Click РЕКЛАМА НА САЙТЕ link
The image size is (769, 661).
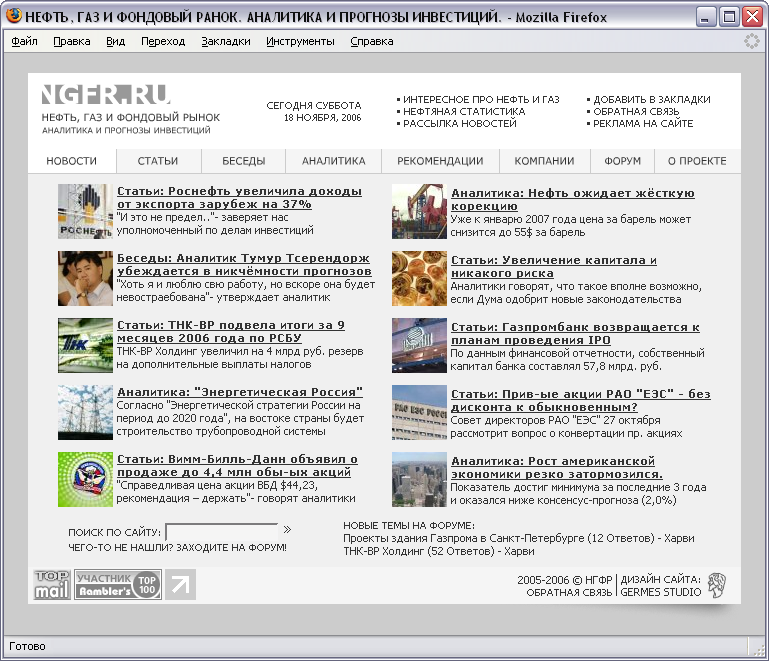coord(643,124)
